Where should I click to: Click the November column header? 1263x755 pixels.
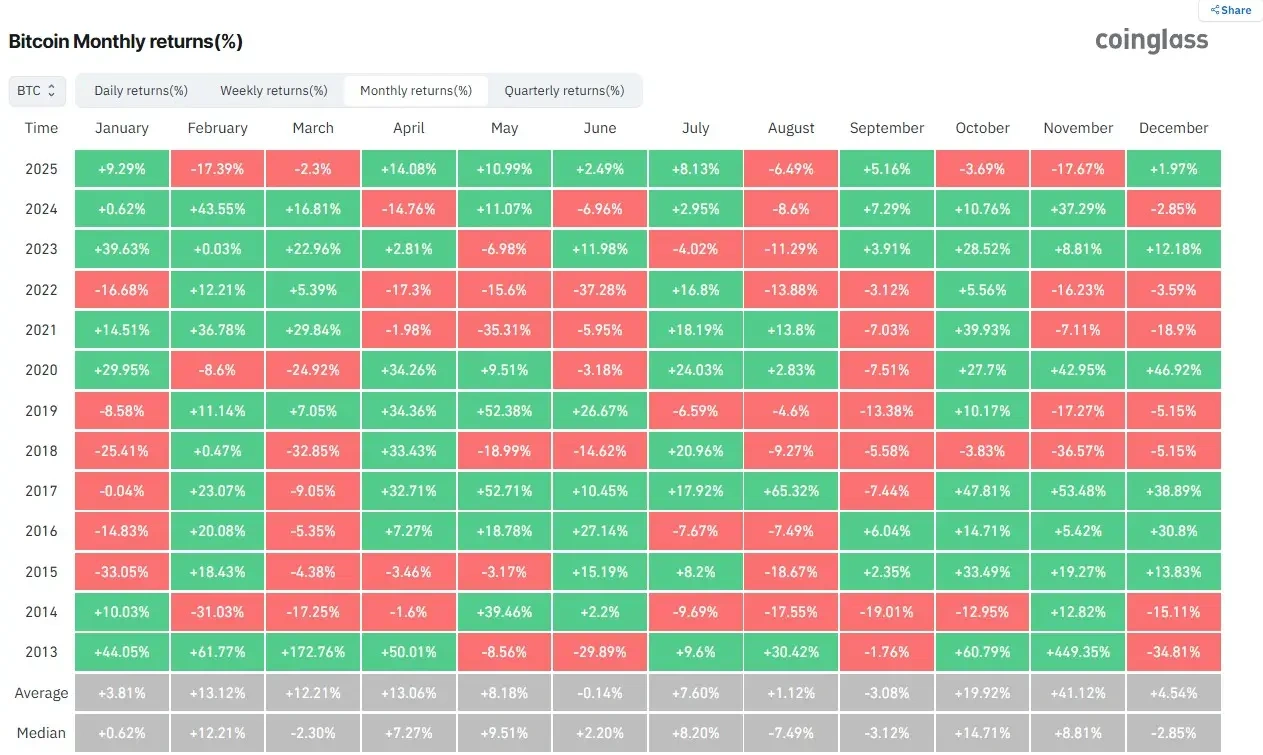(x=1078, y=128)
